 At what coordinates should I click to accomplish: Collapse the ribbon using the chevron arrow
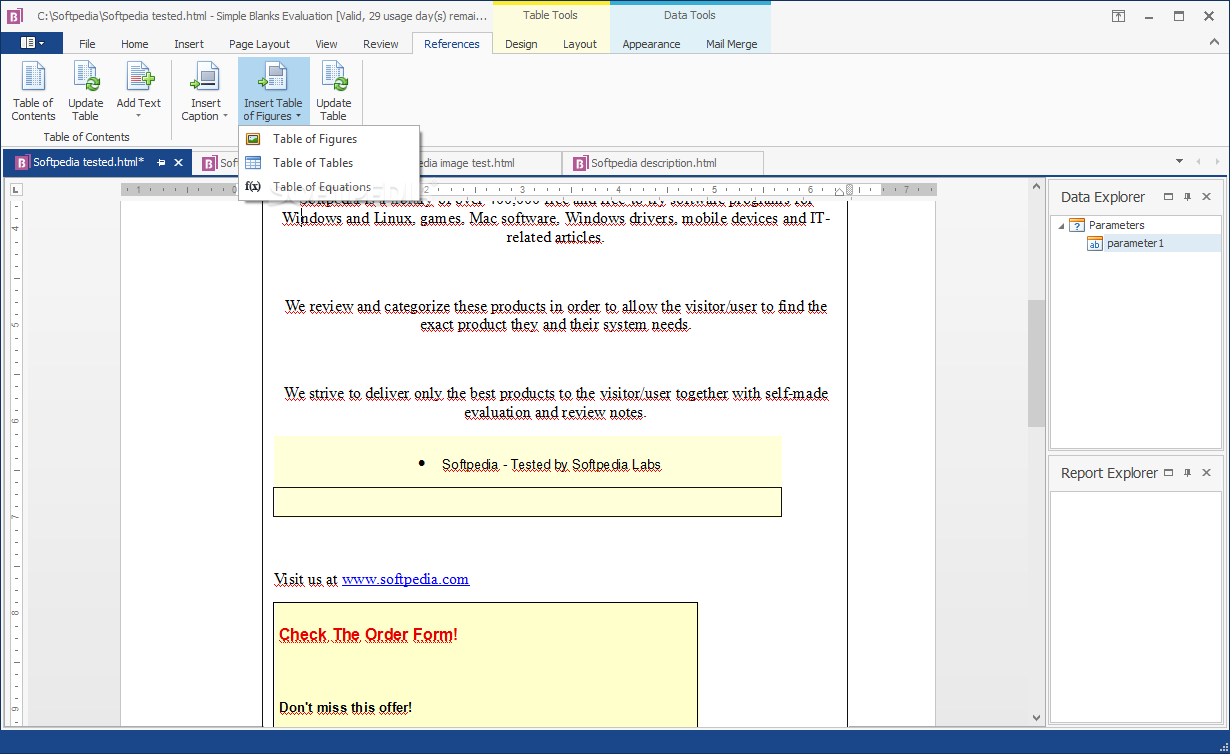pyautogui.click(x=1216, y=44)
